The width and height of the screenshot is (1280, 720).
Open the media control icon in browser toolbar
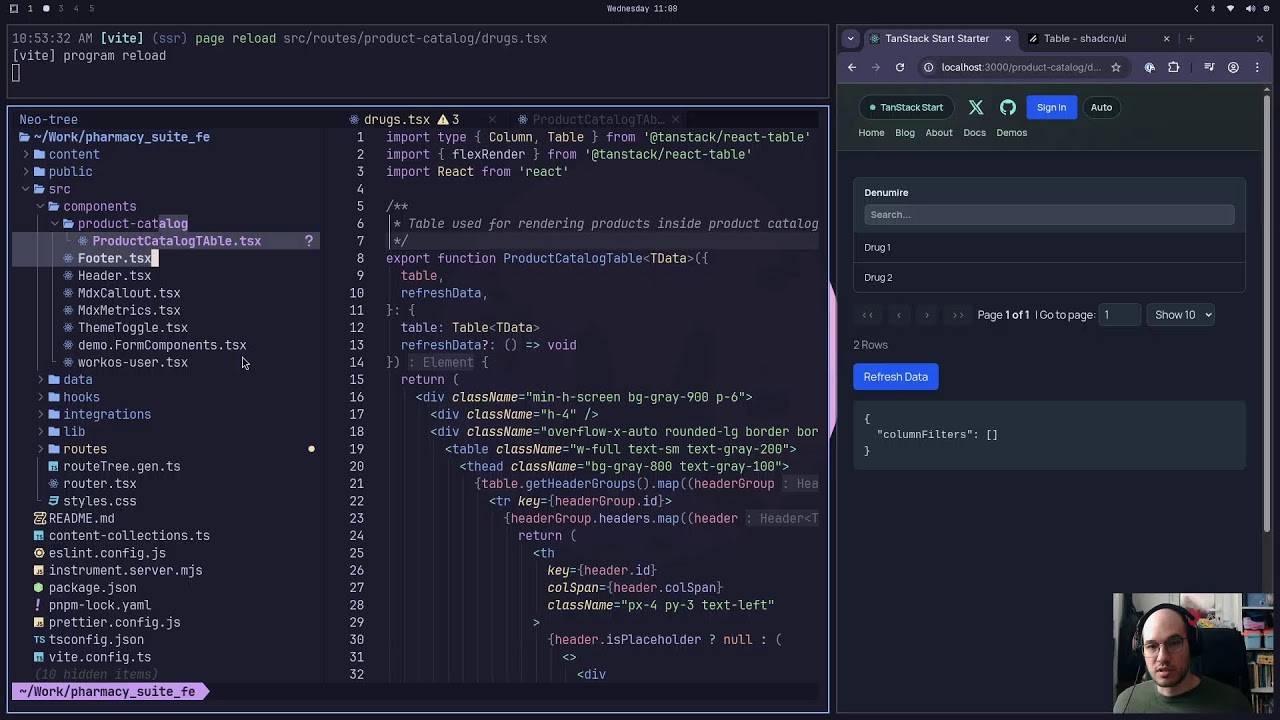pyautogui.click(x=1209, y=67)
